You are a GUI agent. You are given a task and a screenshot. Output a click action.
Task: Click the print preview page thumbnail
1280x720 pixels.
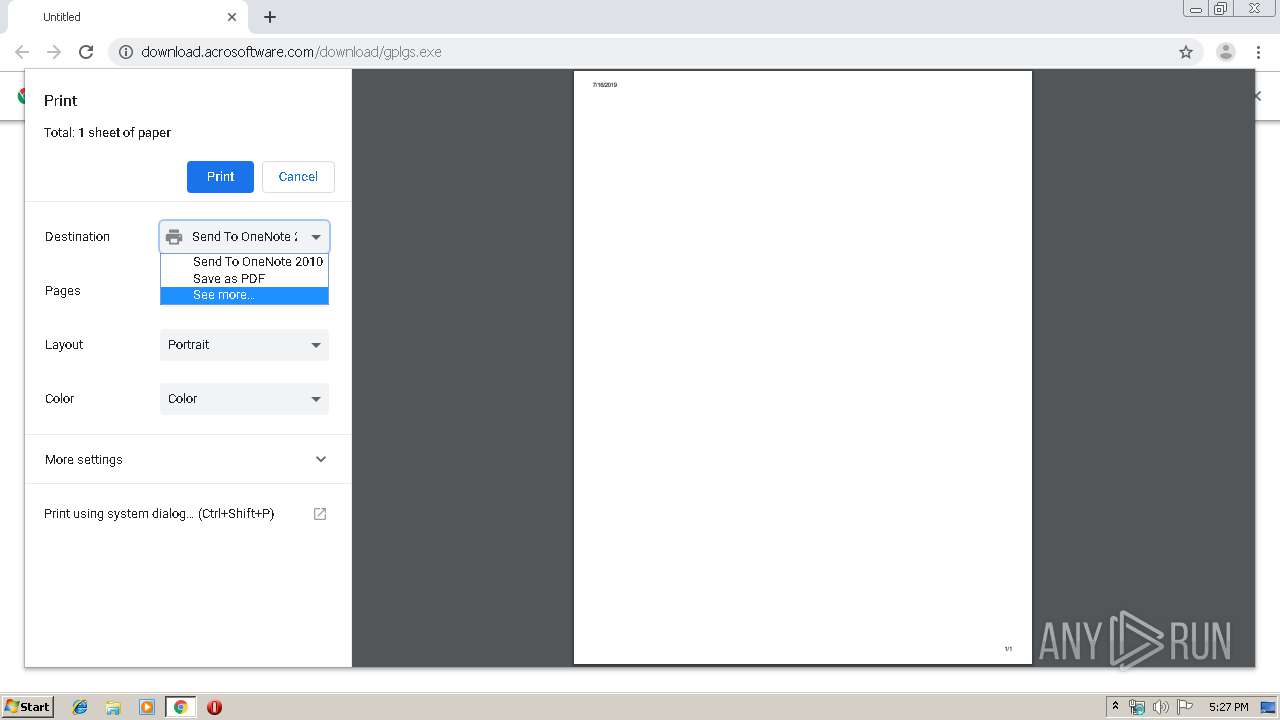[x=803, y=367]
